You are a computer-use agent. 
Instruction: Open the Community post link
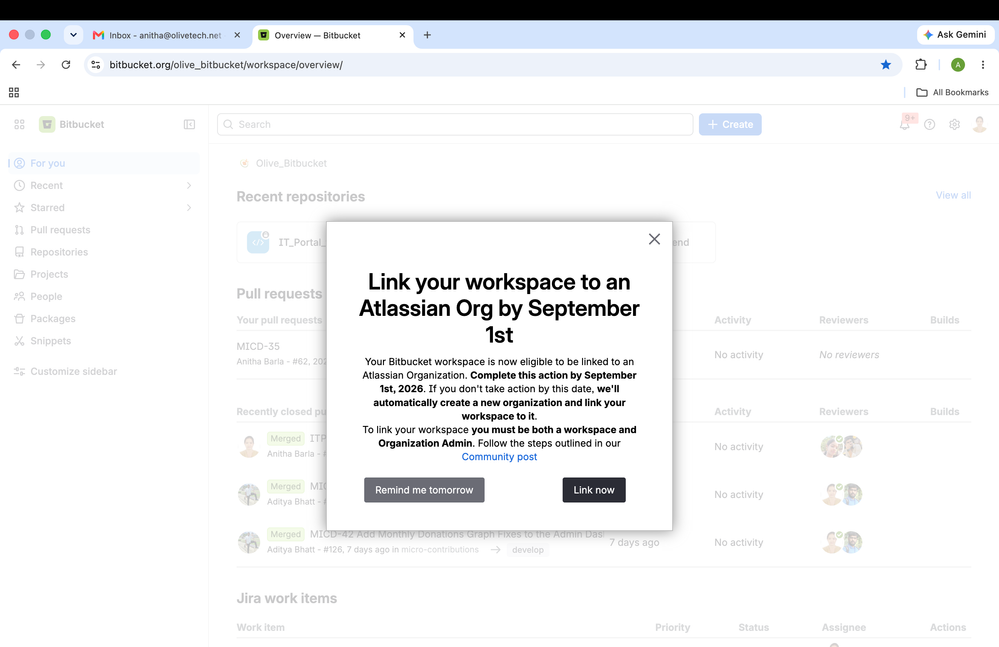tap(500, 457)
